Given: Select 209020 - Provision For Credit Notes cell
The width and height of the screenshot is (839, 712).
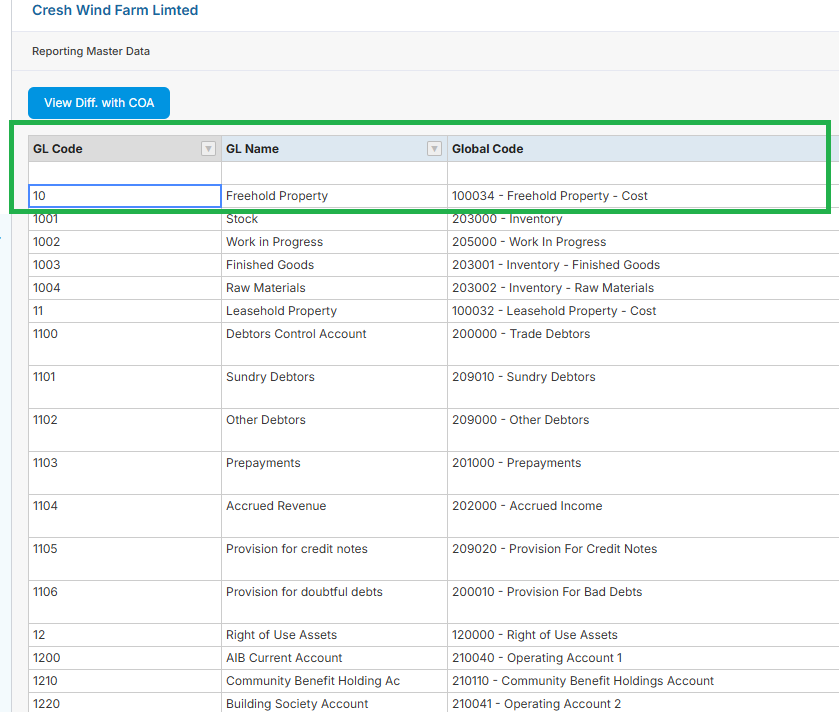Looking at the screenshot, I should click(643, 559).
